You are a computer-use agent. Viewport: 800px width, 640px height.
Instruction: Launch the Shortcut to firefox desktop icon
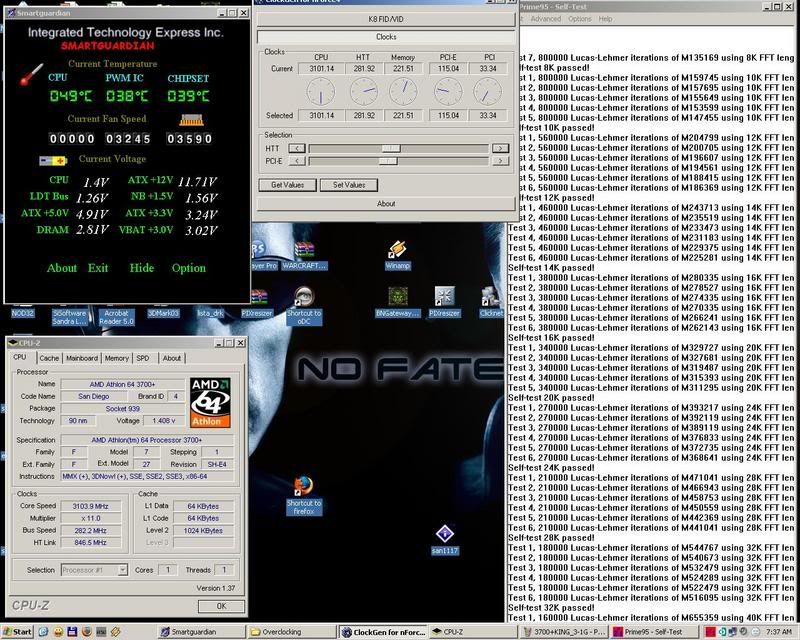(x=304, y=495)
